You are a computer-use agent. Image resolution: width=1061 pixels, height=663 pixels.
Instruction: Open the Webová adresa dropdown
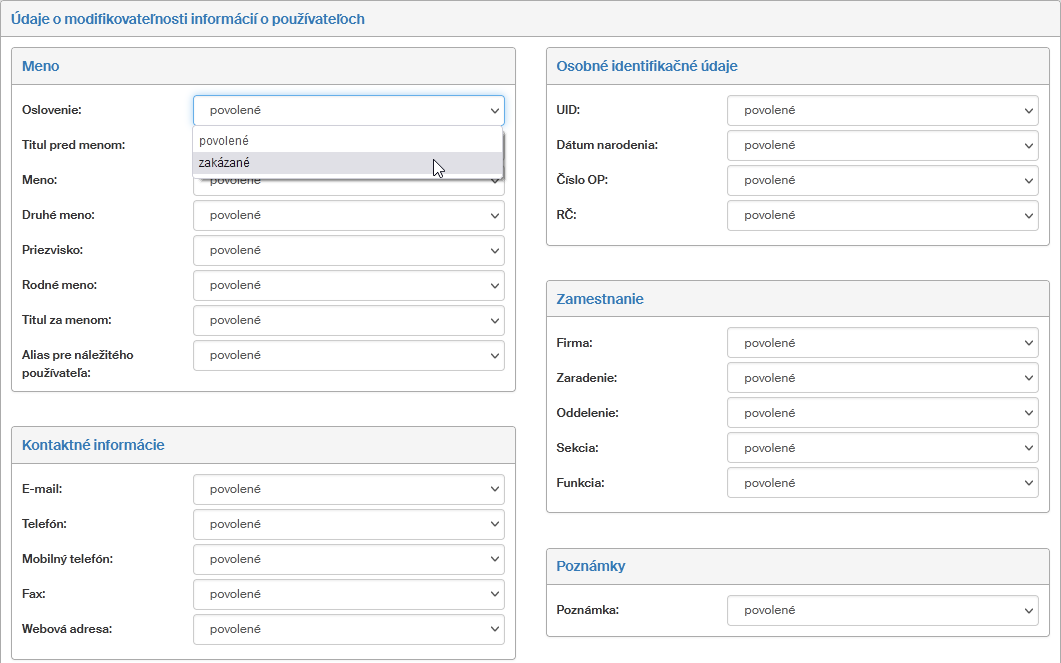[x=348, y=630]
